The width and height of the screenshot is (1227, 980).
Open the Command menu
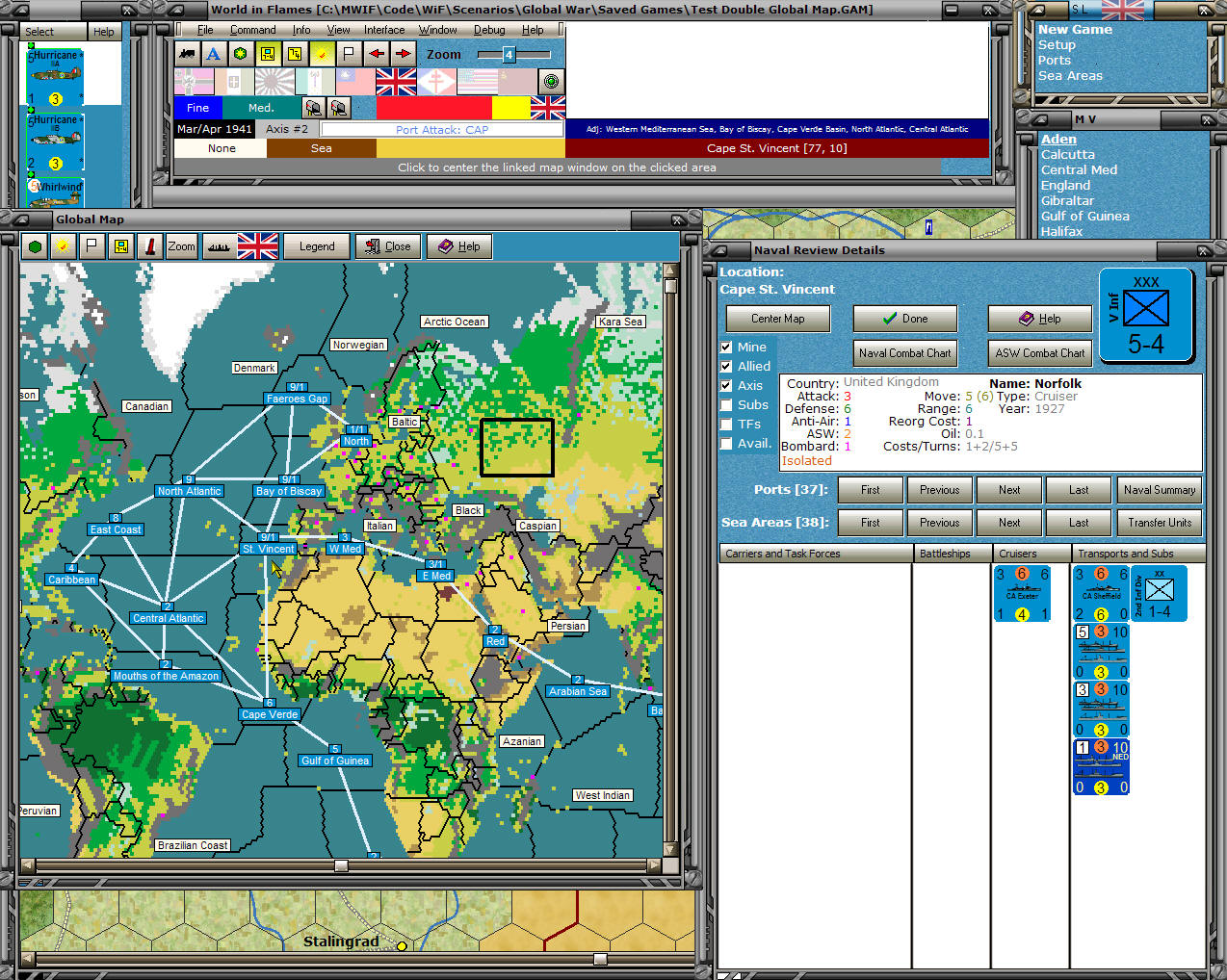tap(252, 30)
